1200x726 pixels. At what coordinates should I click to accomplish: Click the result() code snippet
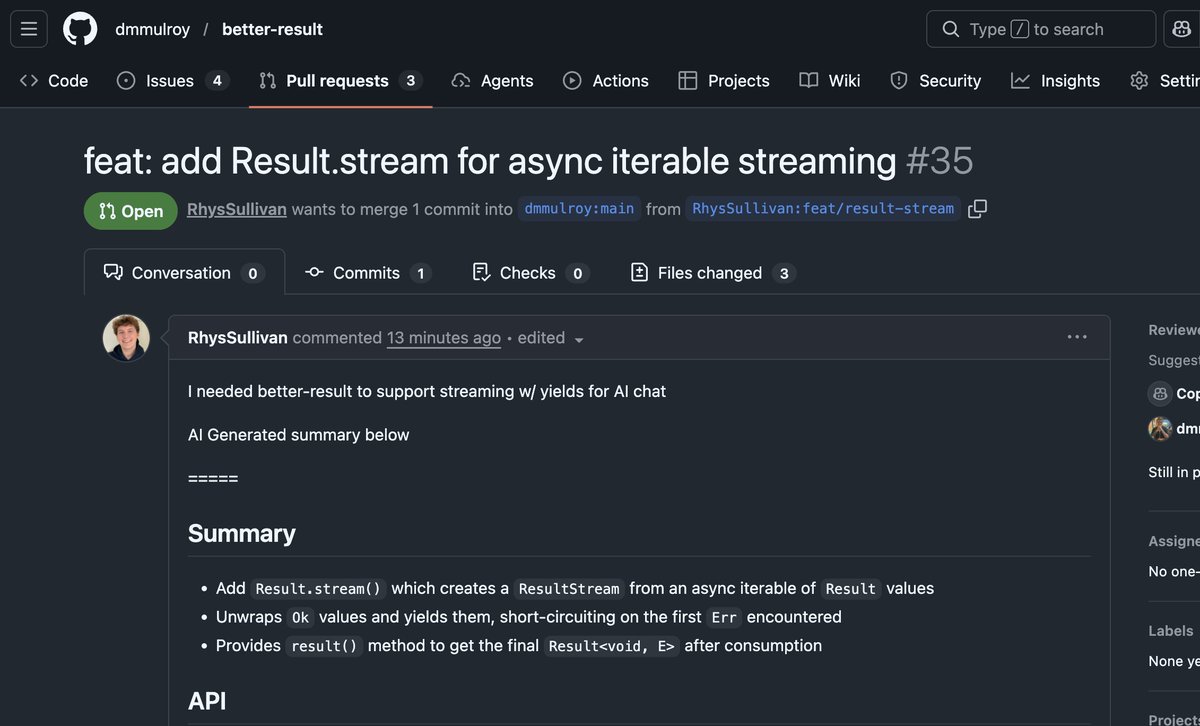click(x=324, y=646)
